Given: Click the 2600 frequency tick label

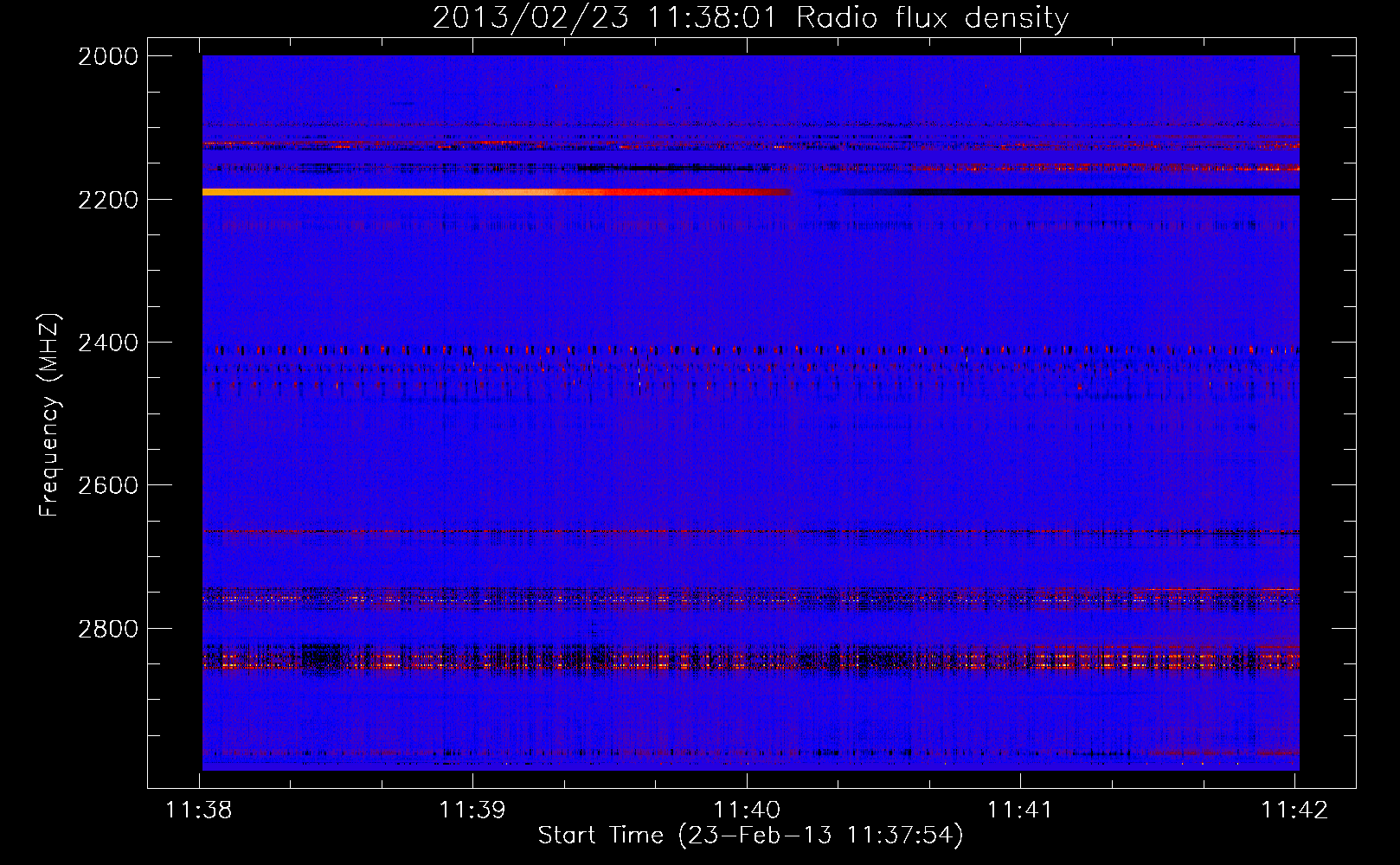Looking at the screenshot, I should (x=108, y=485).
